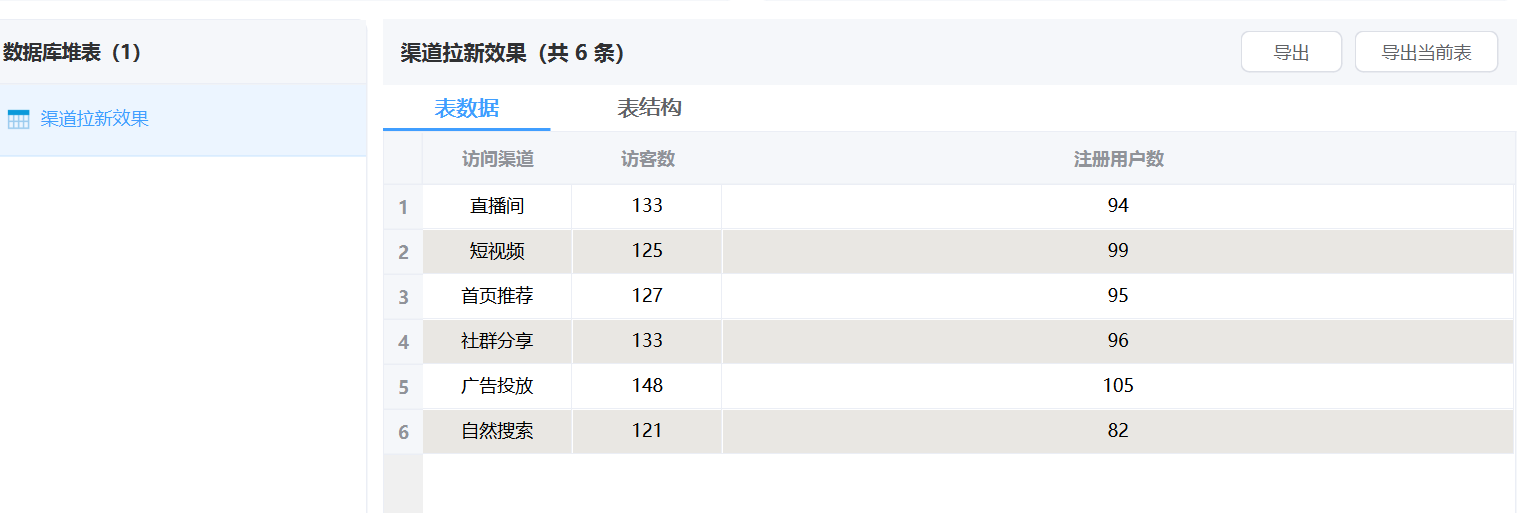Click the 注册用户数 column header
Screen dimensions: 1531x513
click(x=1118, y=159)
